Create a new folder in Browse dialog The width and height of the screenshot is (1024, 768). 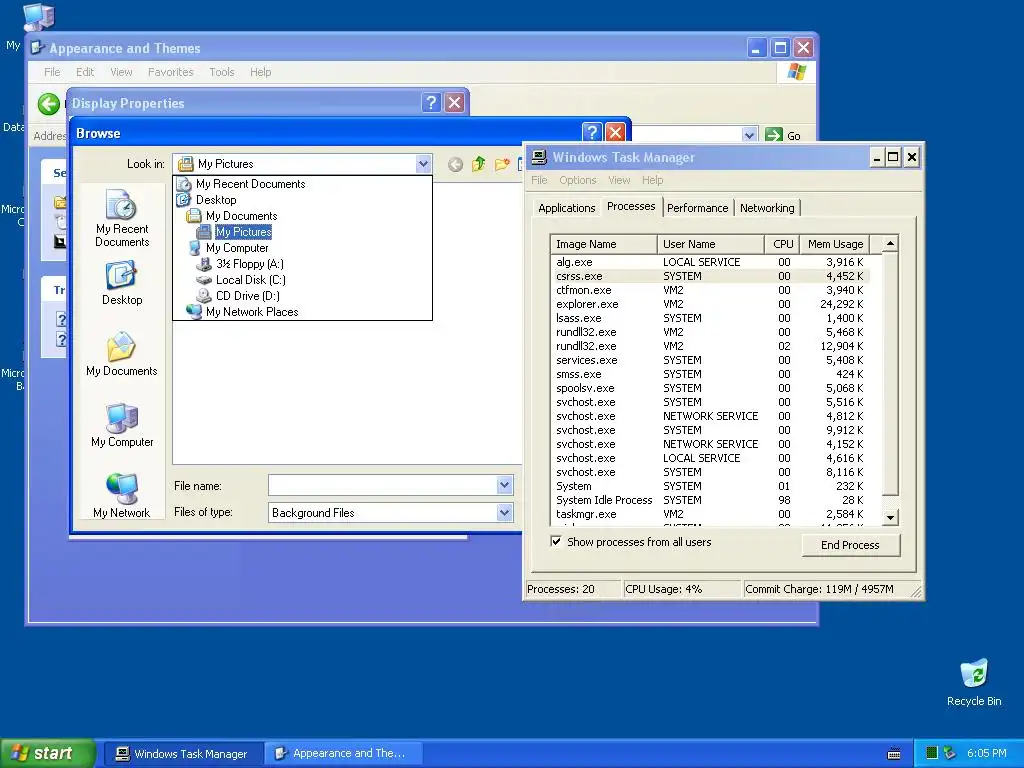(502, 165)
